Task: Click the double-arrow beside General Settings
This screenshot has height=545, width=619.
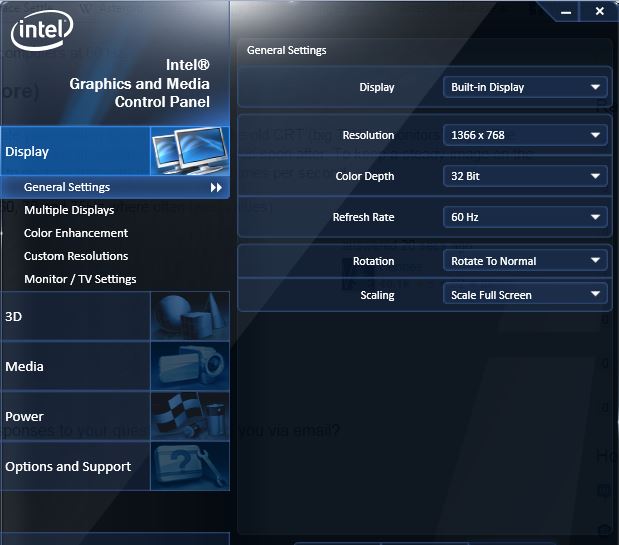Action: (216, 187)
